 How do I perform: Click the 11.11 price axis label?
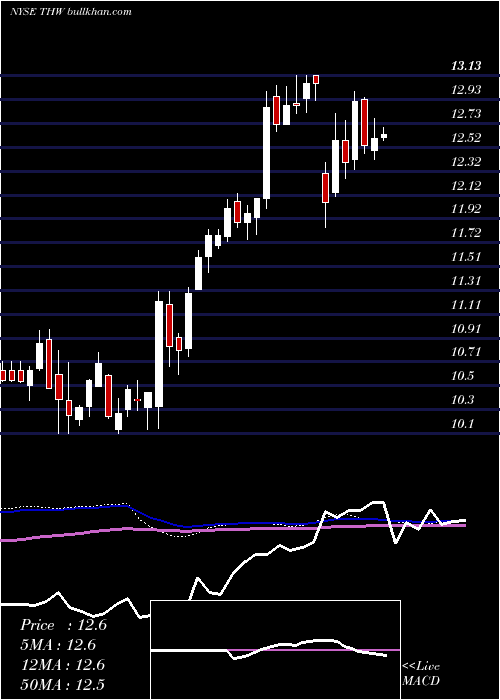pyautogui.click(x=466, y=305)
